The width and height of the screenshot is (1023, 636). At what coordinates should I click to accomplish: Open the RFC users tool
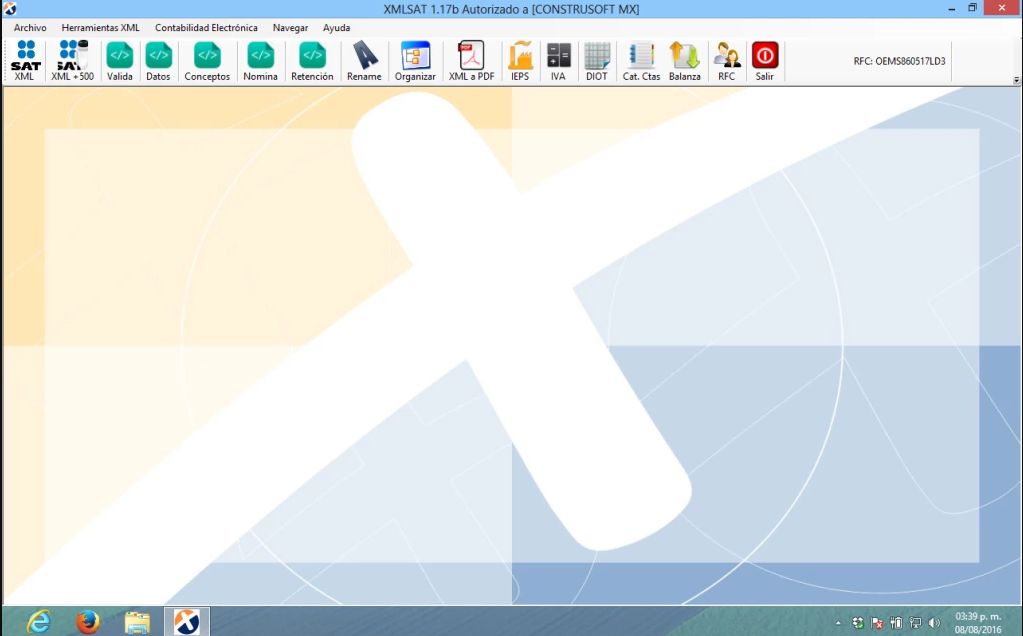pos(726,61)
